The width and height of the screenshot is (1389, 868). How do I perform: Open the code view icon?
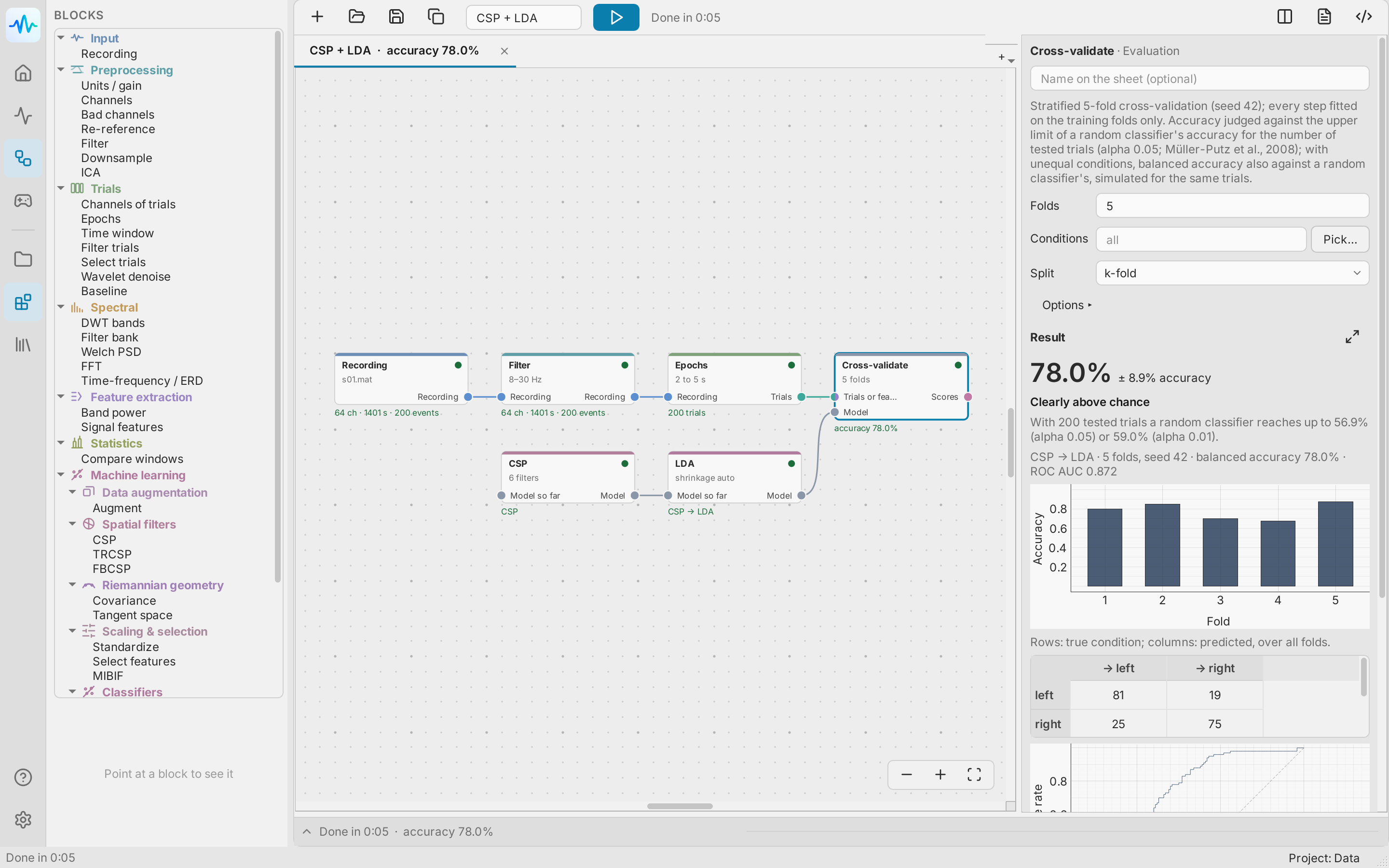pos(1364,17)
